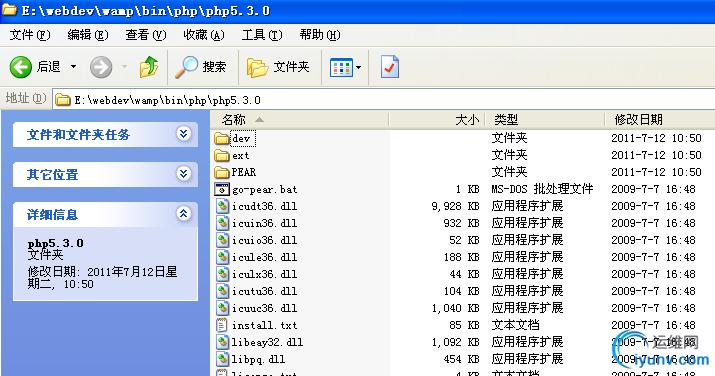715x376 pixels.
Task: Select icutu36.dll file icon
Action: click(x=222, y=291)
